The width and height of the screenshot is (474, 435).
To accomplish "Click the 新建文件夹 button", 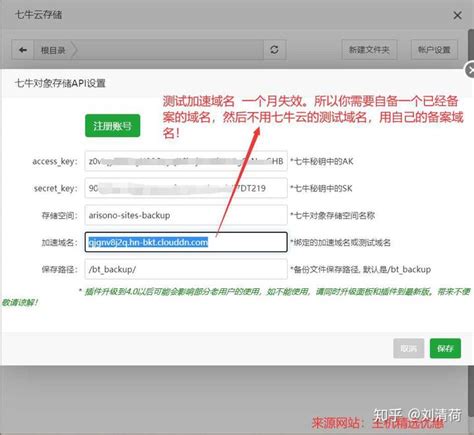I will tap(369, 50).
